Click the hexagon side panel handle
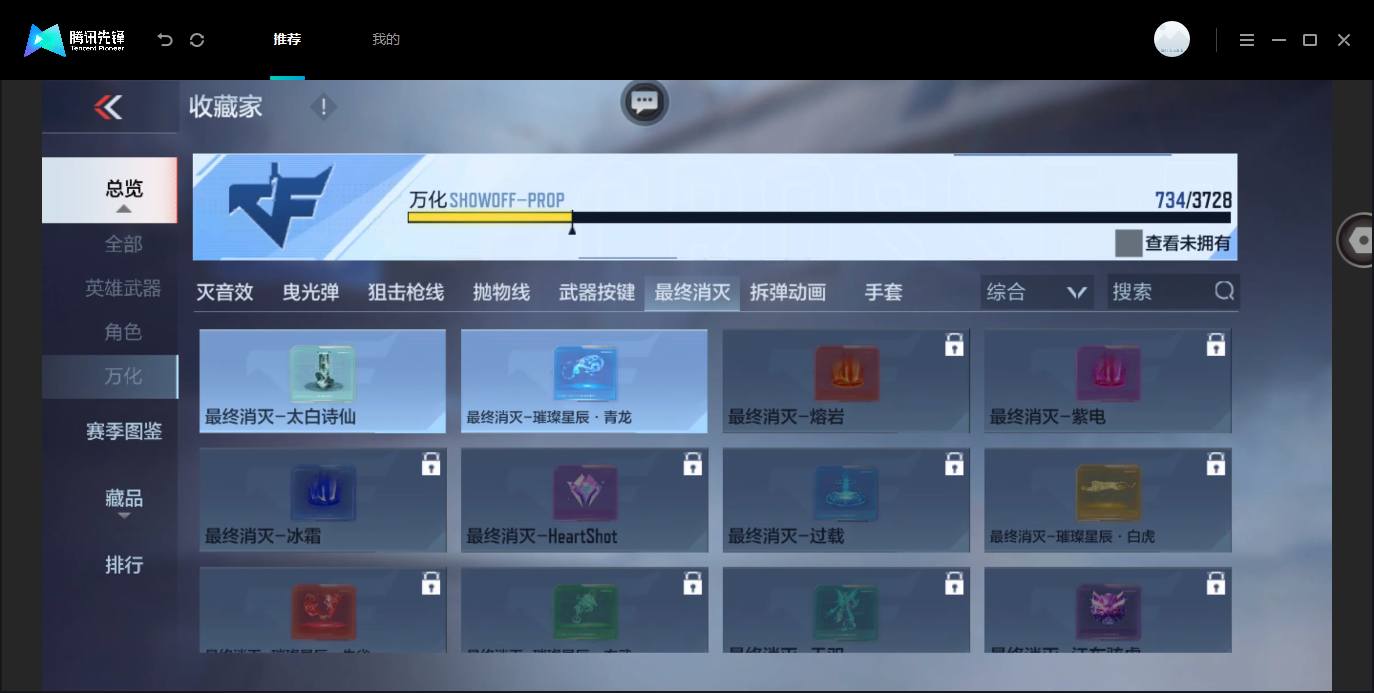The image size is (1374, 693). (x=1358, y=240)
